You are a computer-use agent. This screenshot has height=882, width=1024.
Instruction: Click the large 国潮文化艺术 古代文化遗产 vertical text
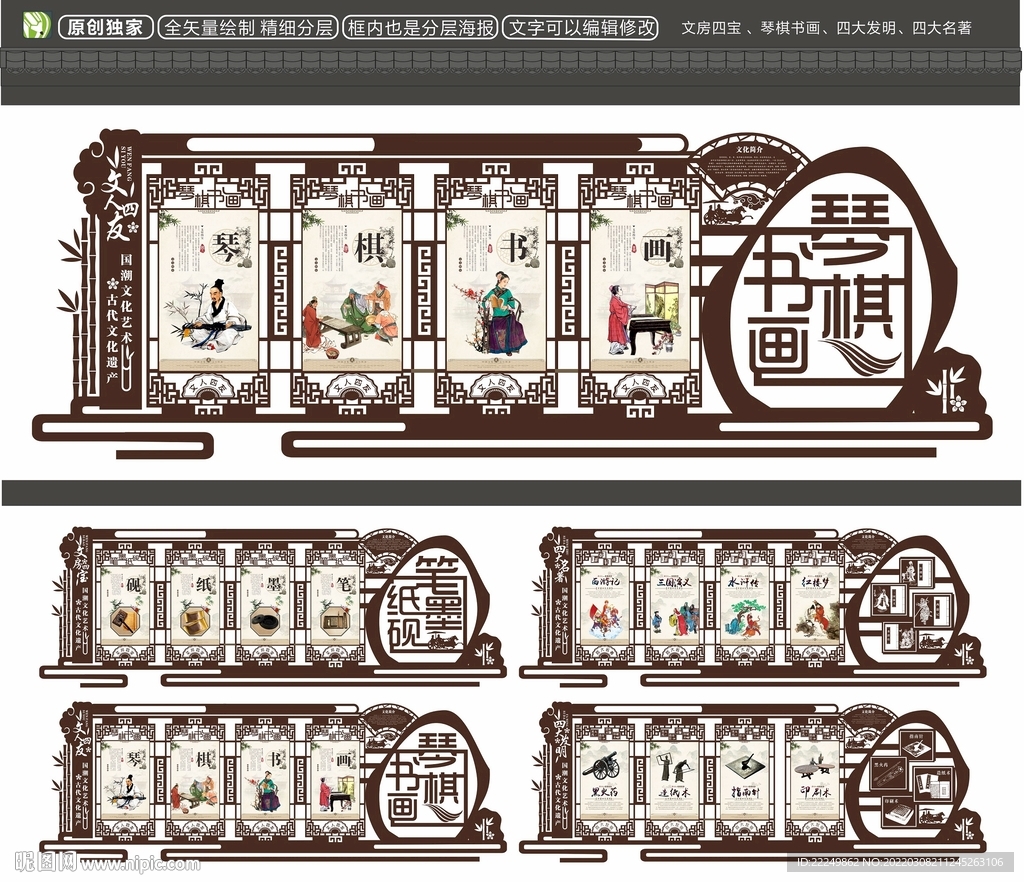120,317
